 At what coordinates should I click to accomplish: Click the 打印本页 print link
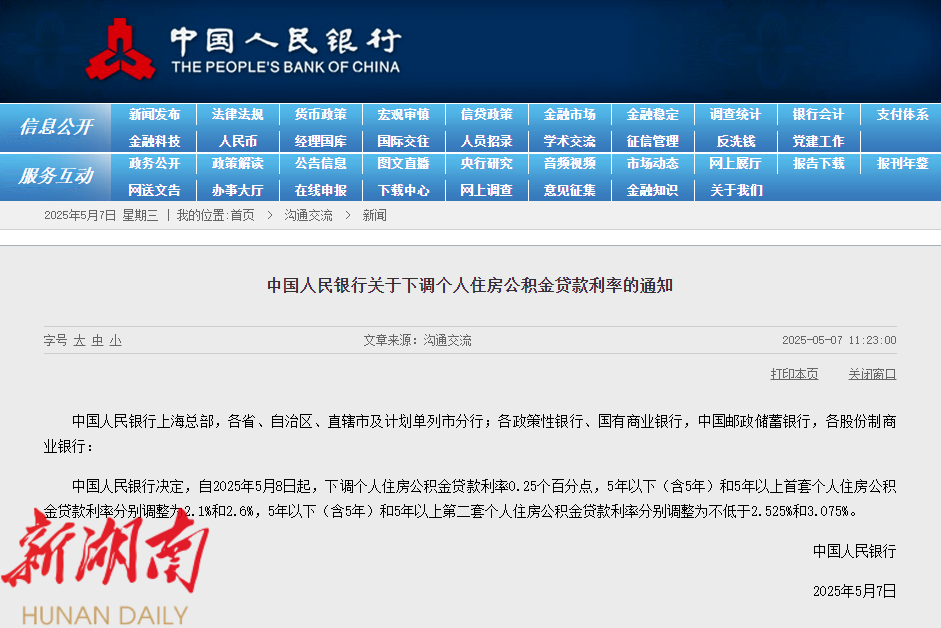794,374
